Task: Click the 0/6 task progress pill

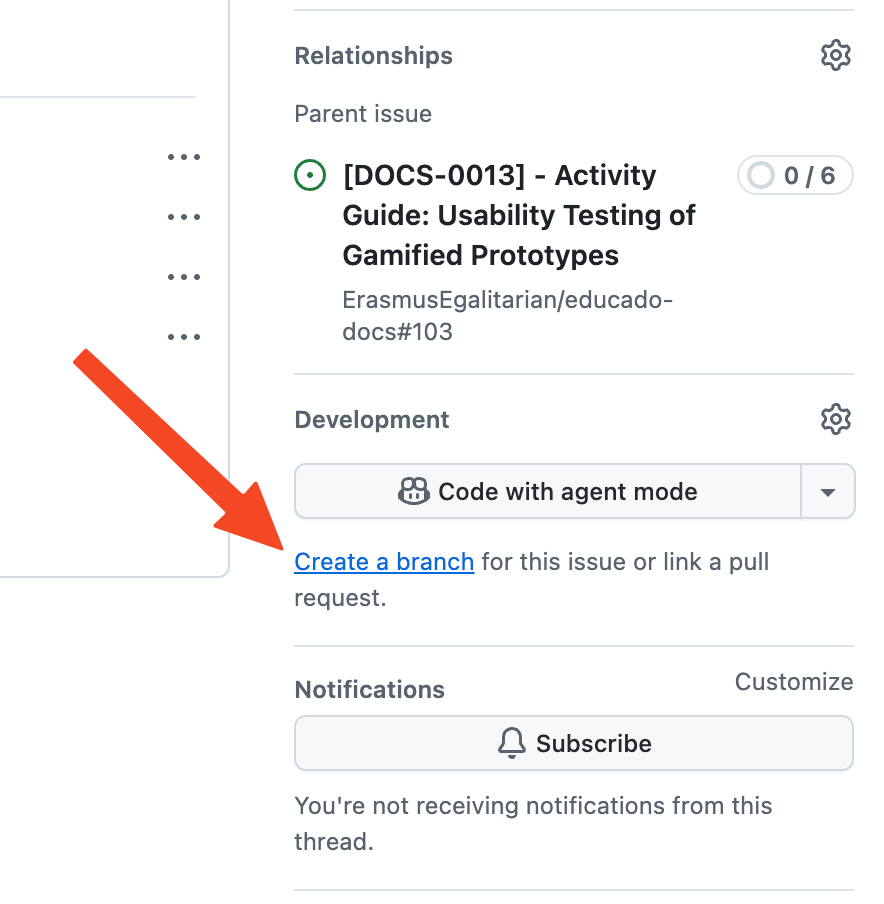Action: coord(795,175)
